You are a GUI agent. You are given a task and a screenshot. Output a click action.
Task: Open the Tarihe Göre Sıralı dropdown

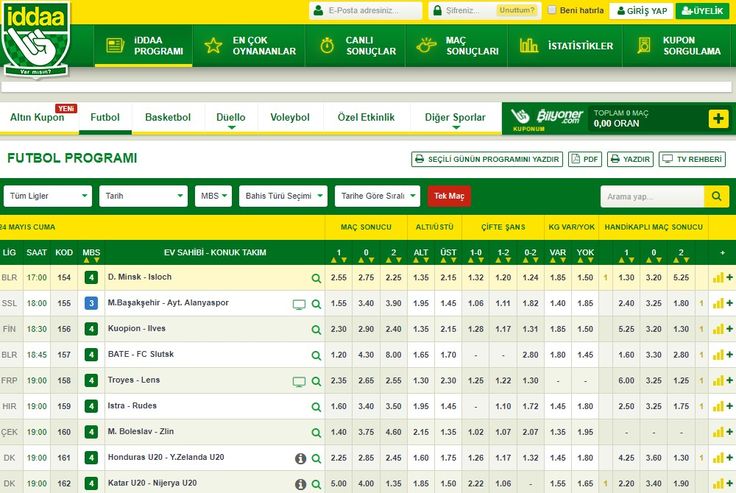coord(377,196)
